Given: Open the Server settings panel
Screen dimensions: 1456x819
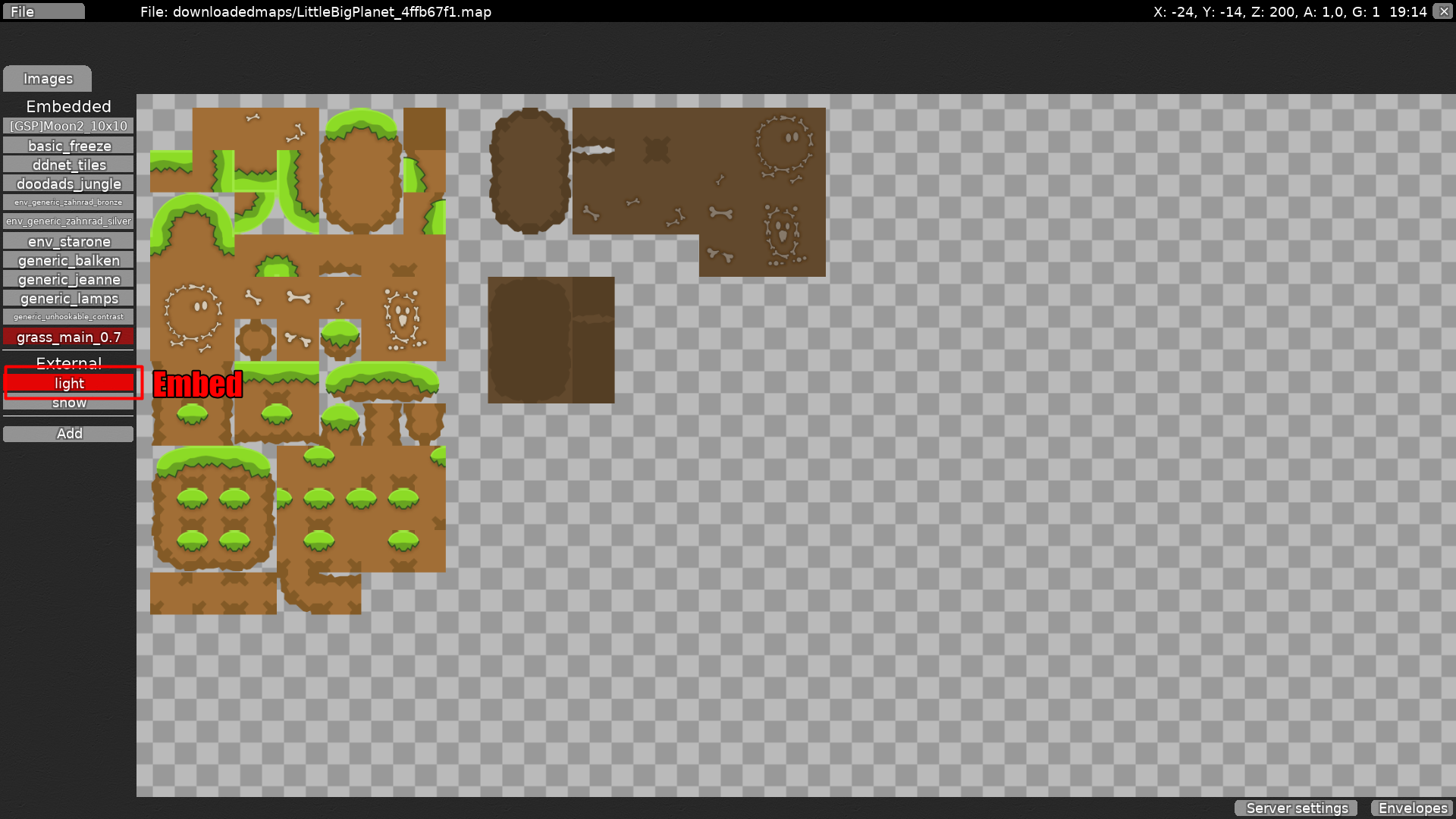Looking at the screenshot, I should click(x=1296, y=808).
